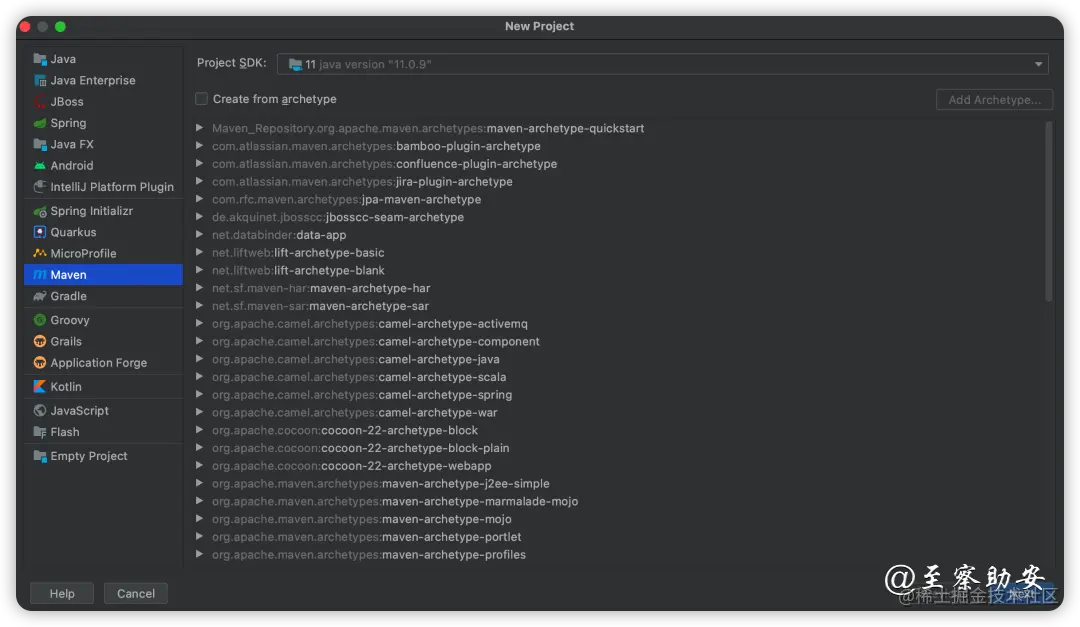Select Java project type label
1080x627 pixels.
(63, 59)
